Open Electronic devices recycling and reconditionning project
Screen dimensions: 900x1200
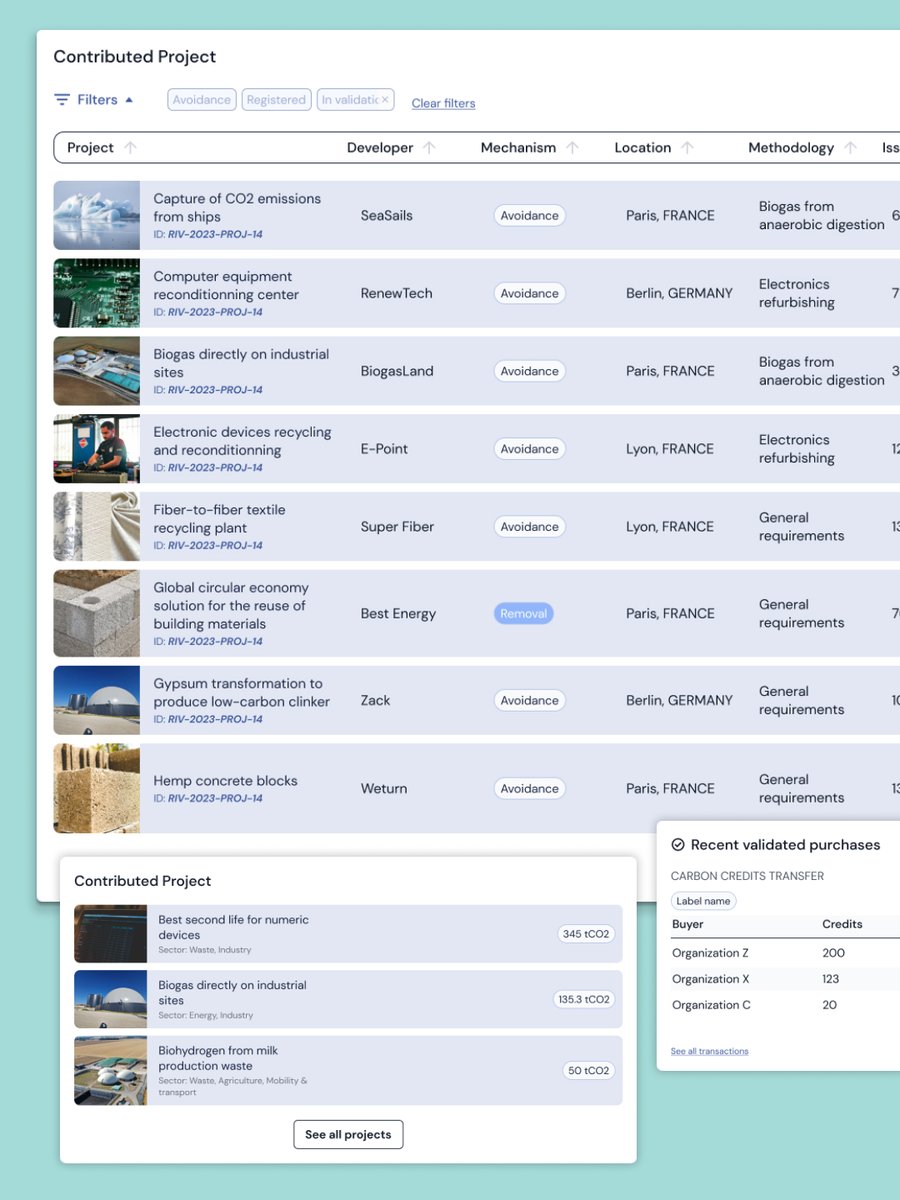(242, 441)
